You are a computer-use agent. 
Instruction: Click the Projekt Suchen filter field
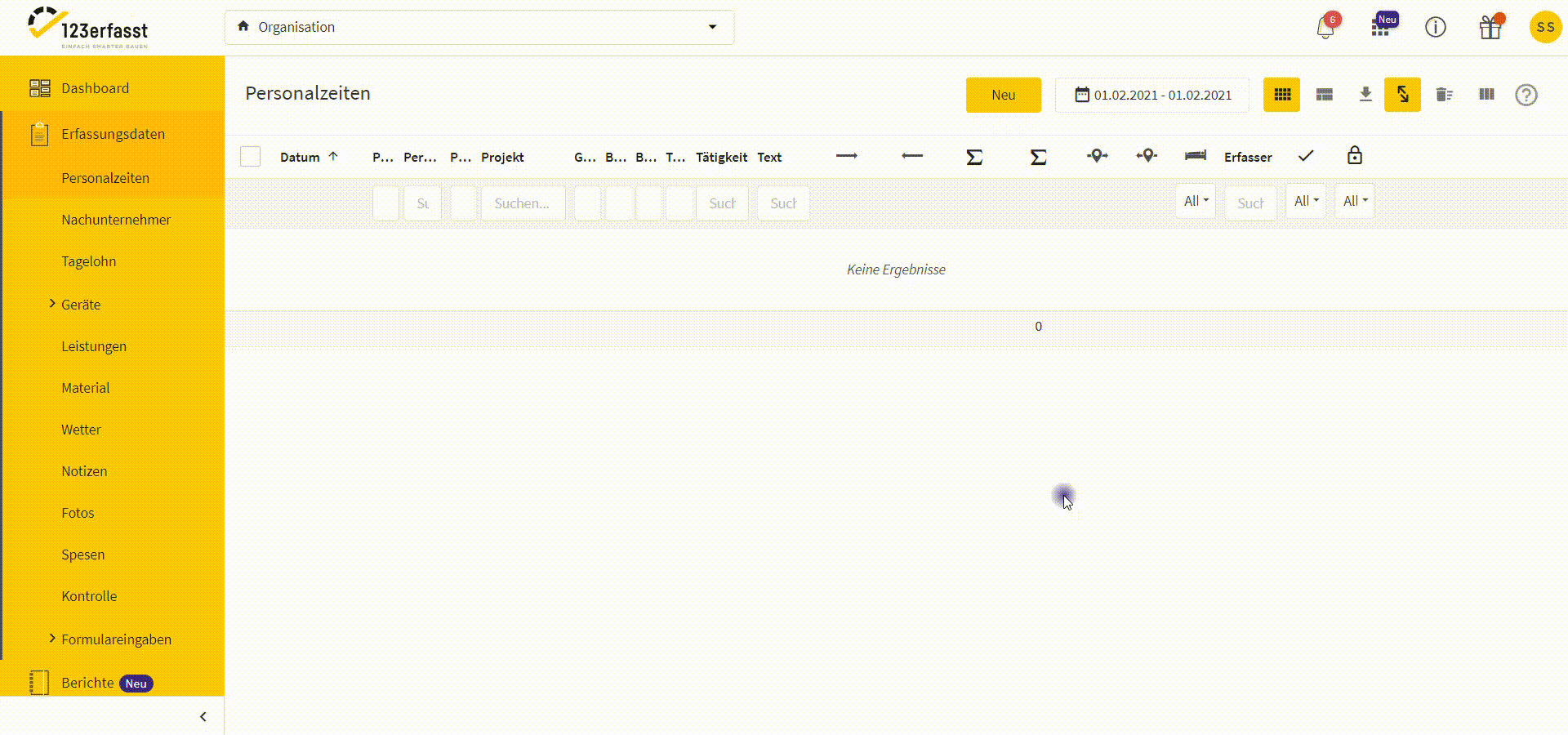click(523, 203)
